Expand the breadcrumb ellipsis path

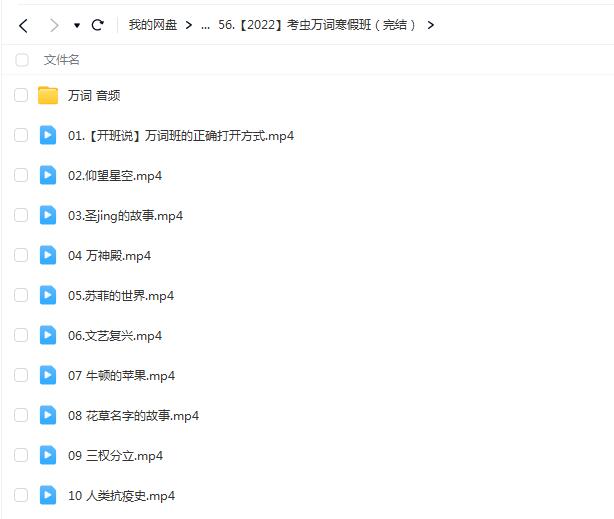[x=205, y=25]
